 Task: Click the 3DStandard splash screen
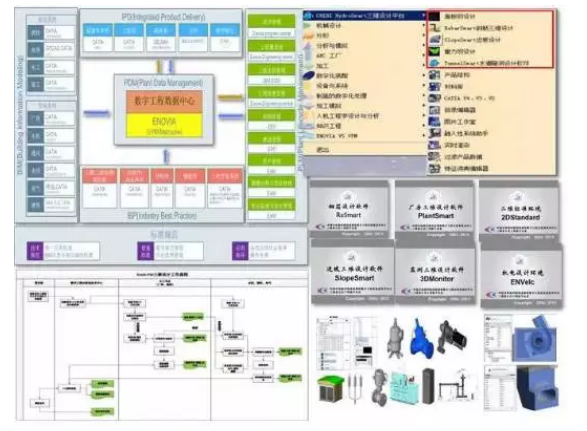click(x=520, y=210)
